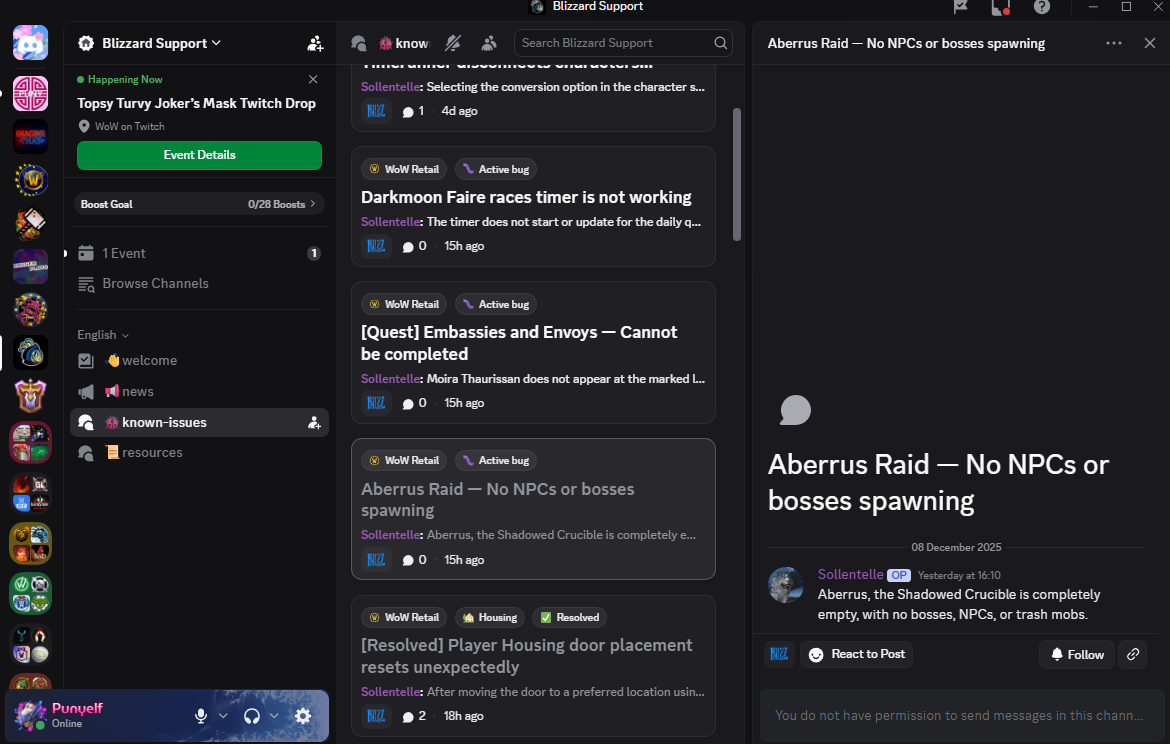1170x744 pixels.
Task: Click the Resolved tag on door placement post
Action: click(569, 617)
